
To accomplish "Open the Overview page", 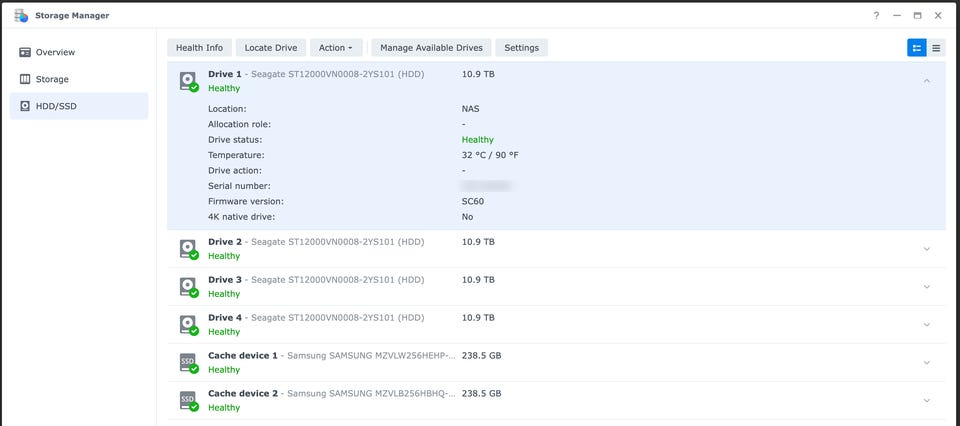I will pyautogui.click(x=79, y=52).
